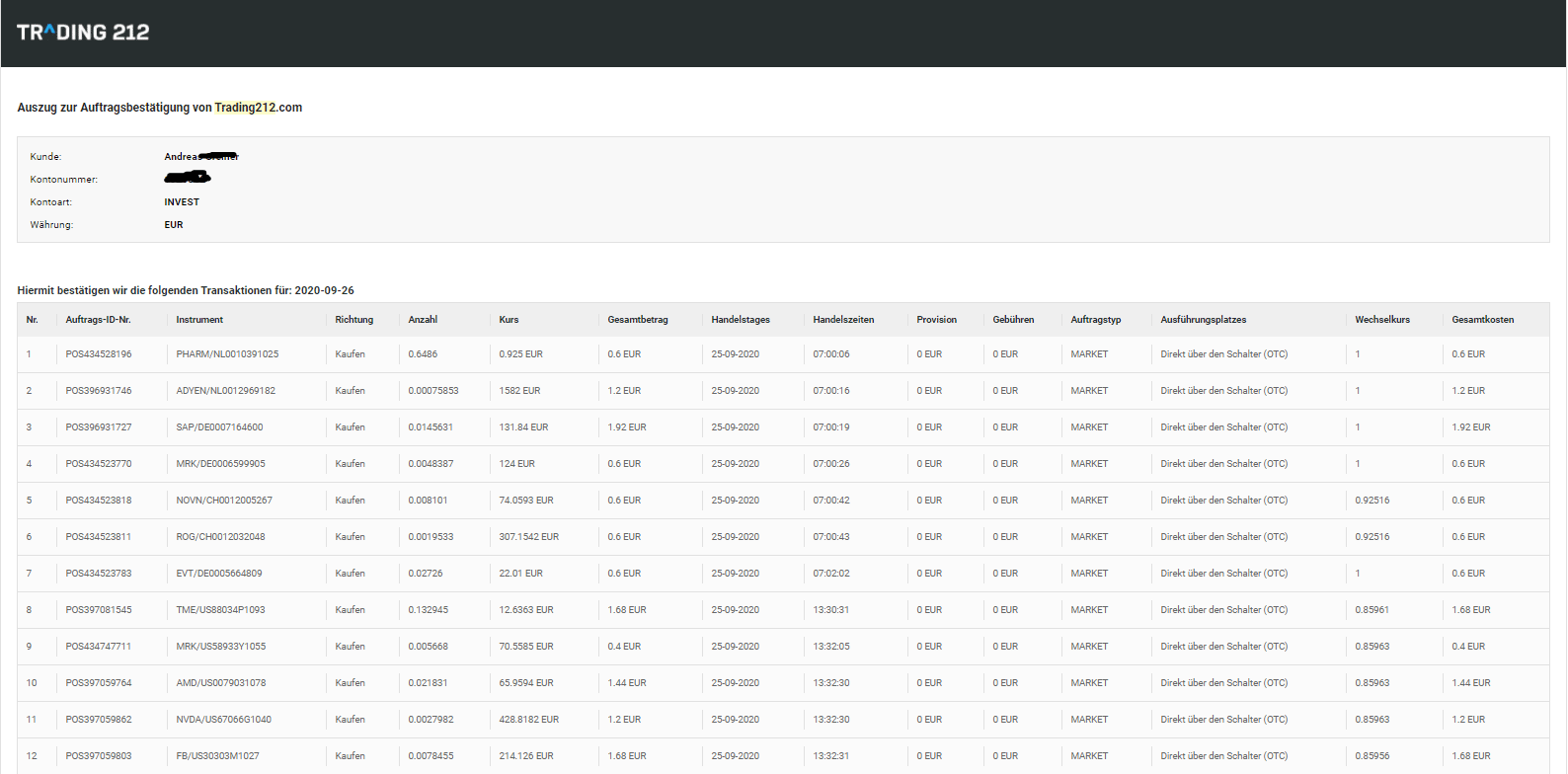This screenshot has height=774, width=1568.
Task: Click exchange rate 0.85961
Action: pyautogui.click(x=1372, y=610)
